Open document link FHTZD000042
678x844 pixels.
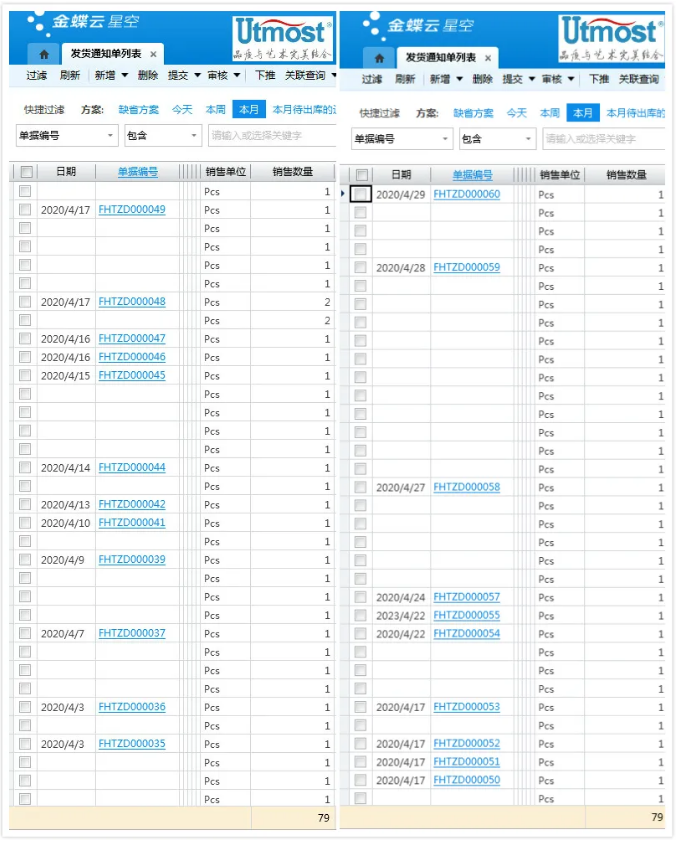pyautogui.click(x=132, y=504)
